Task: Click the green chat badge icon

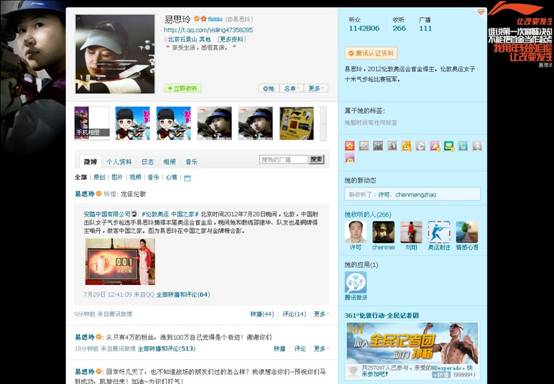Action: coord(449,146)
